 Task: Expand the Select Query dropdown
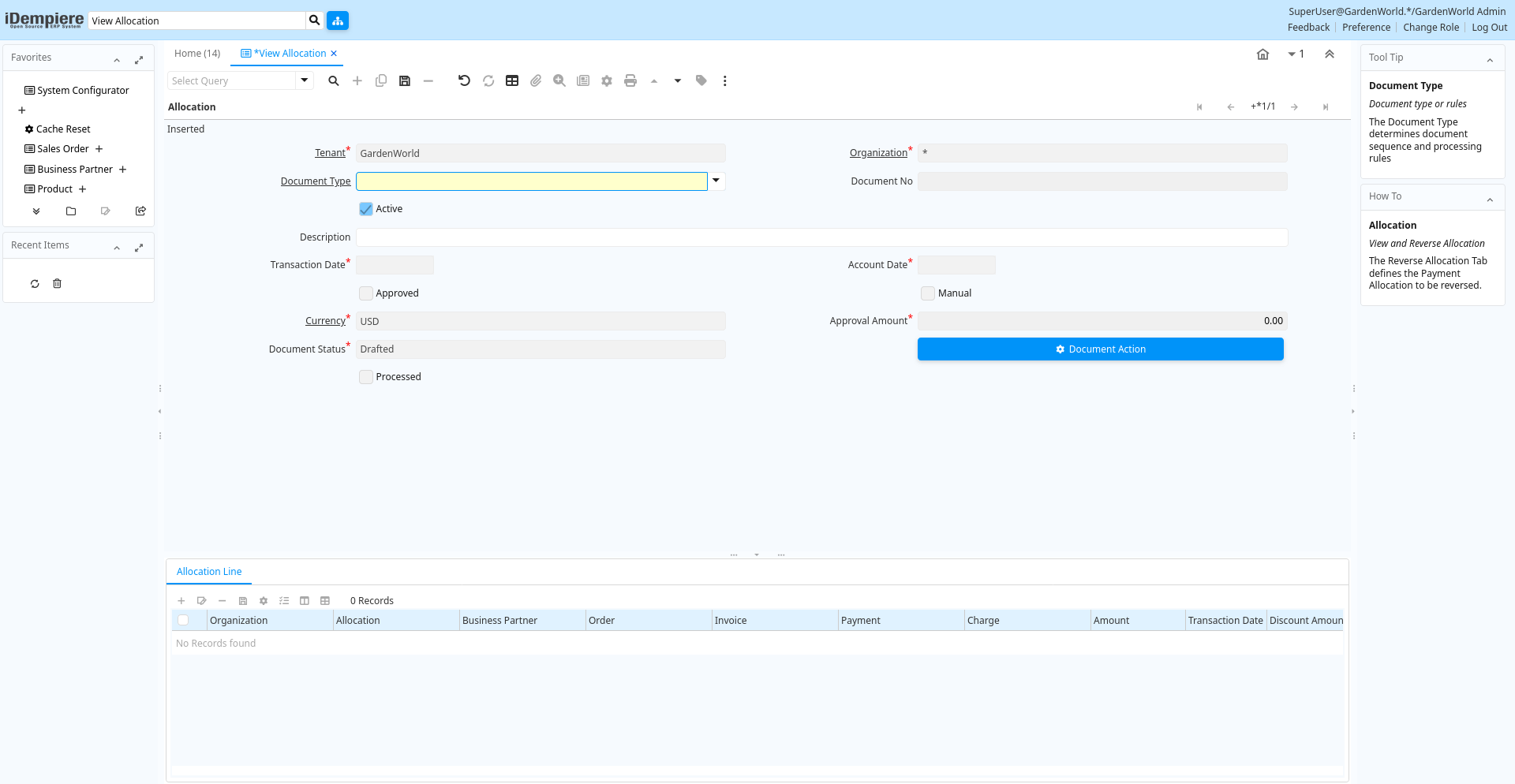[305, 80]
